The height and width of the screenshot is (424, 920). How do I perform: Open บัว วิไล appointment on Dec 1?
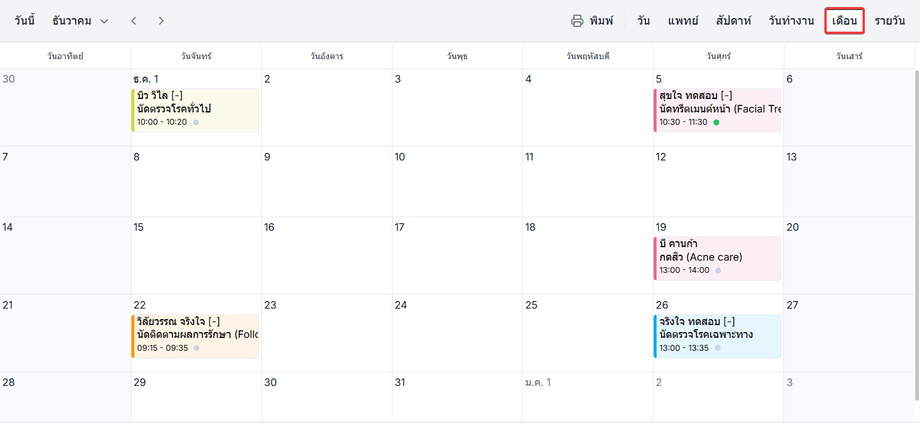point(195,108)
